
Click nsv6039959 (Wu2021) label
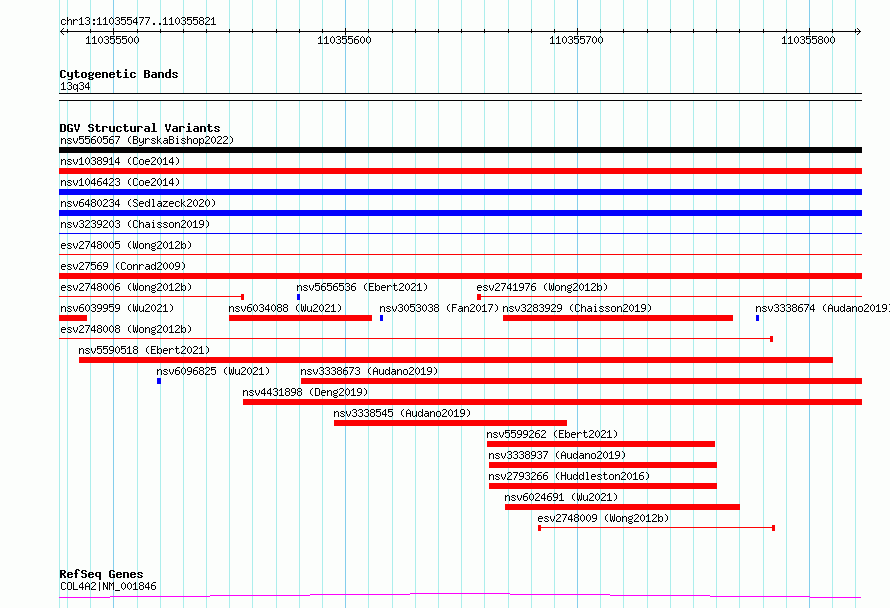coord(117,308)
